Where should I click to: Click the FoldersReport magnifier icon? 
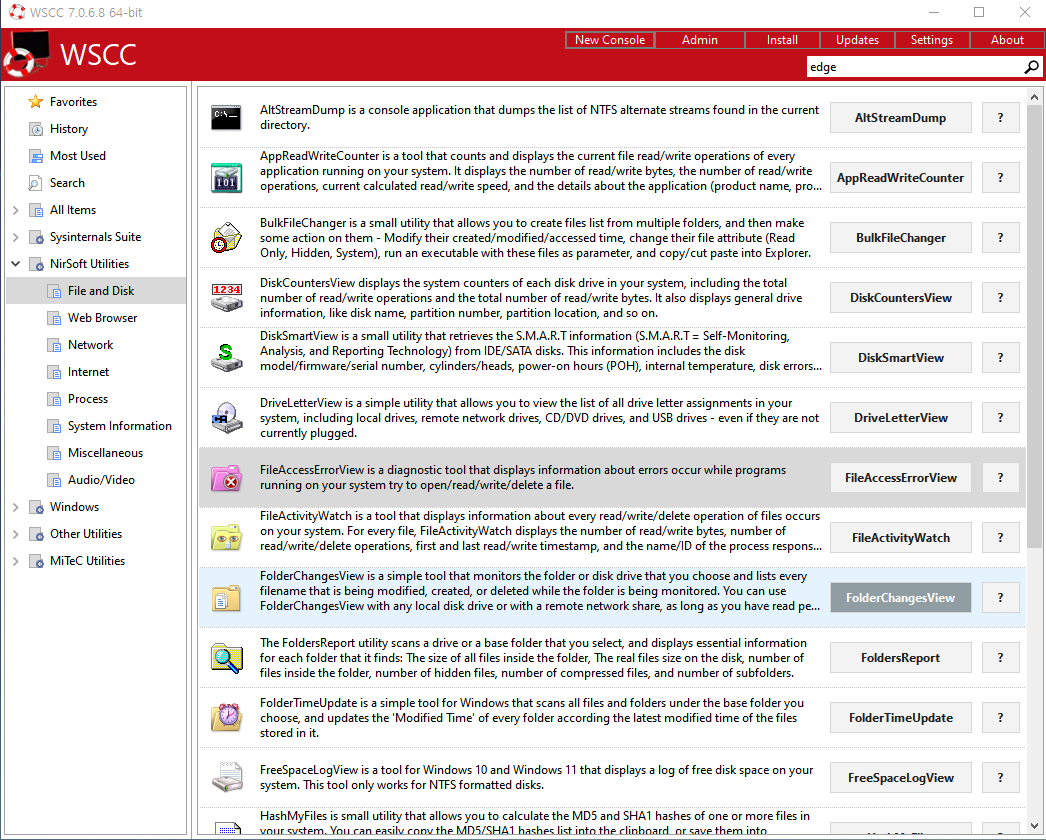pyautogui.click(x=227, y=658)
